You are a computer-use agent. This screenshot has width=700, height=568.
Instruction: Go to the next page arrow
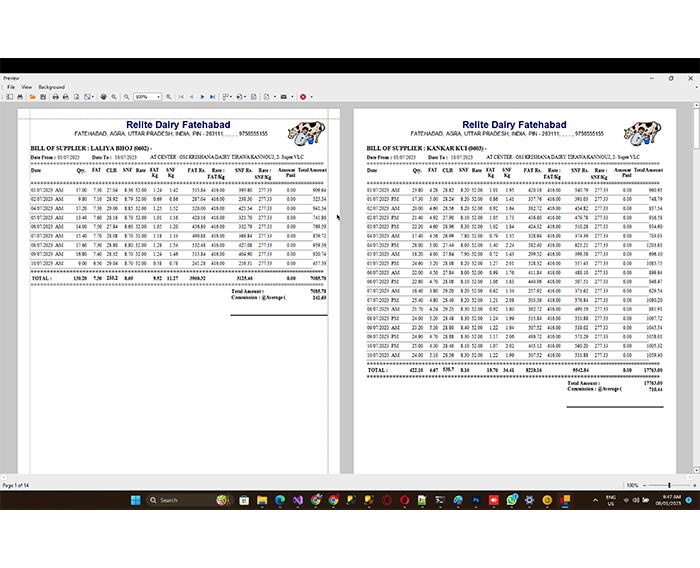point(201,97)
